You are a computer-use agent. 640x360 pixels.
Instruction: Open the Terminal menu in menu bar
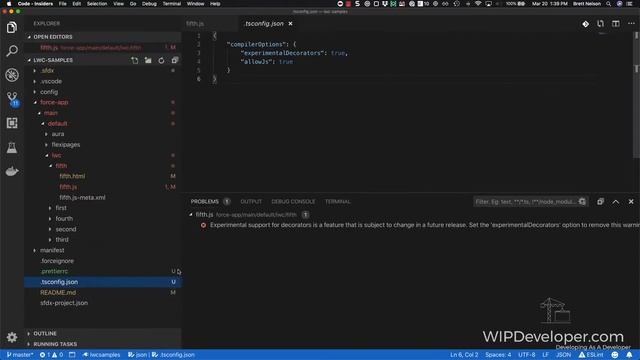pos(172,4)
